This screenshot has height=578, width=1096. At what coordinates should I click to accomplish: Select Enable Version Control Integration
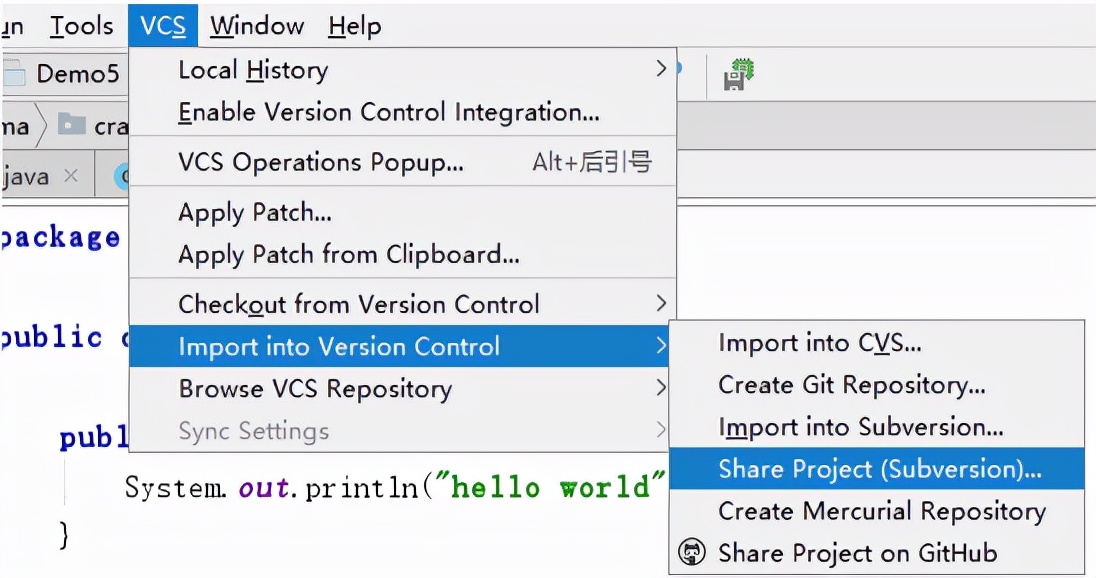tap(388, 112)
